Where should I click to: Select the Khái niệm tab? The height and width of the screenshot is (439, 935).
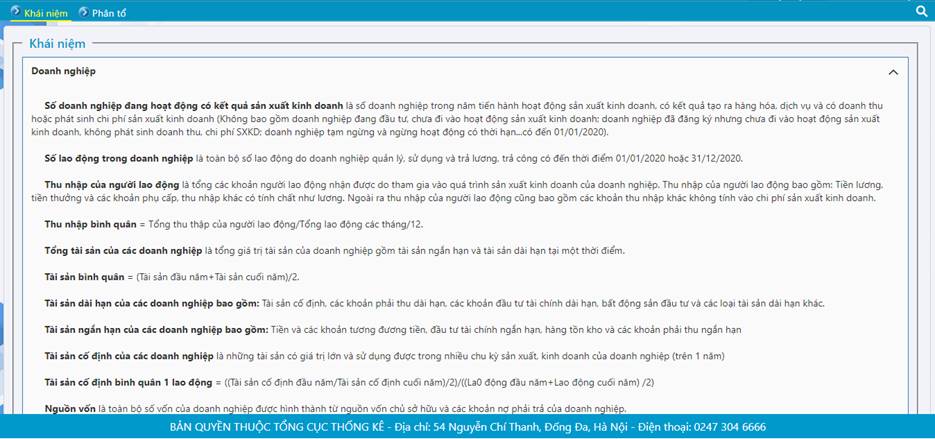[46, 12]
